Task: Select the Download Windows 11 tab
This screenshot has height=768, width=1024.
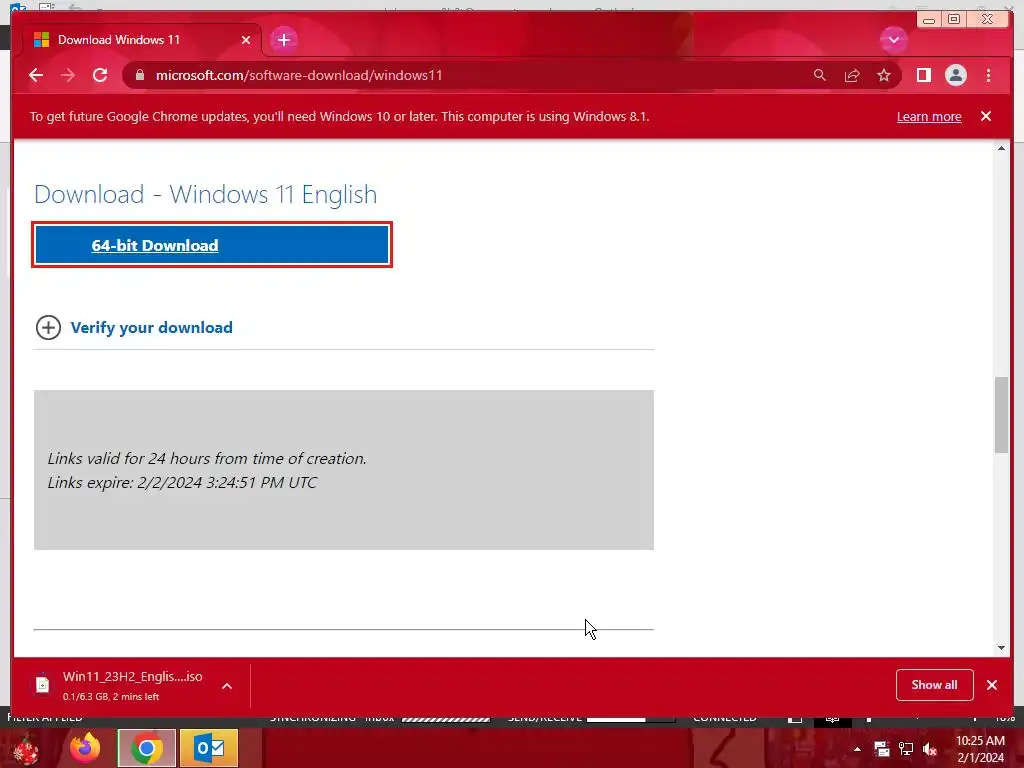Action: [142, 40]
